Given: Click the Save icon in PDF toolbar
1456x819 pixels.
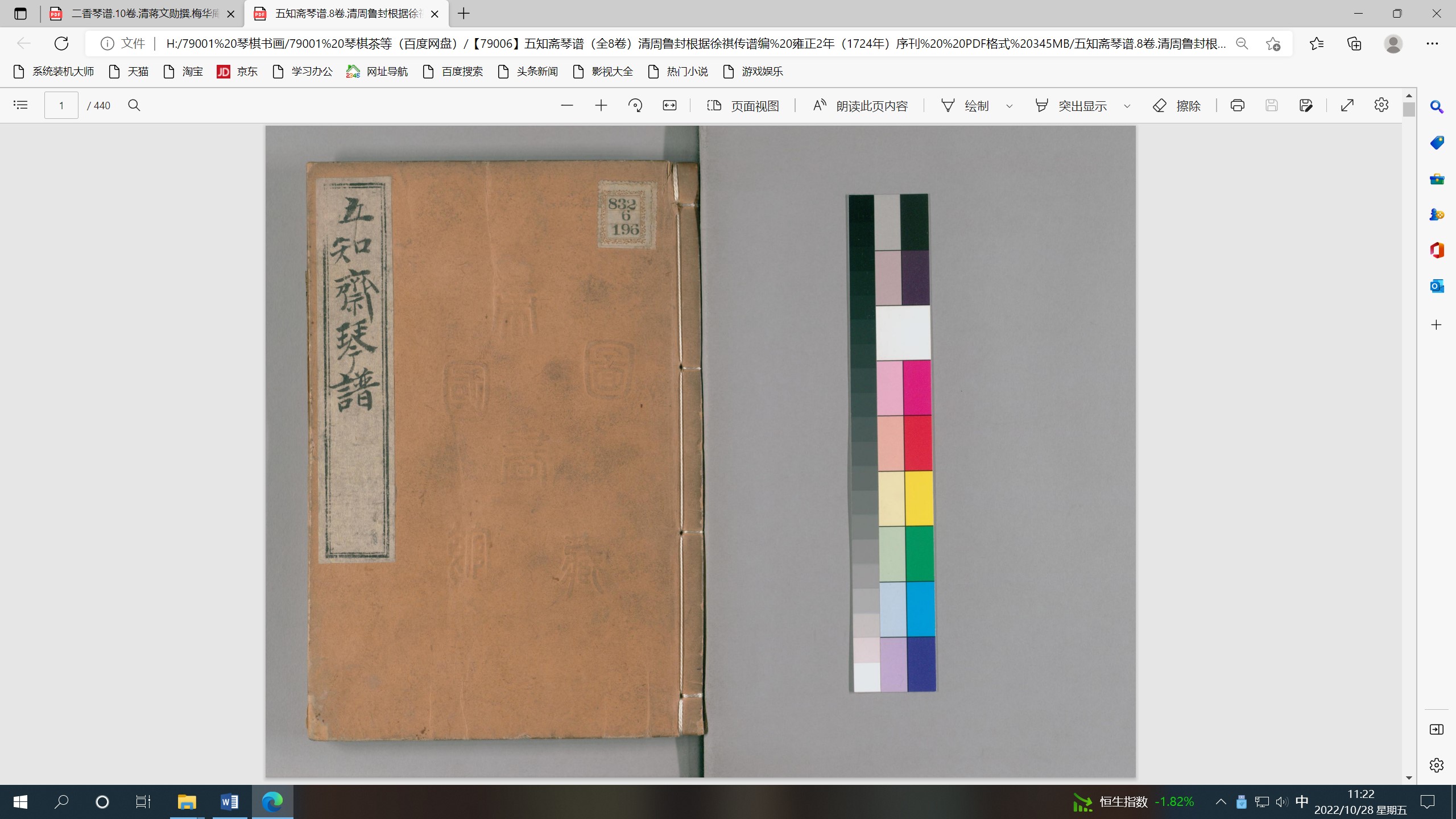Looking at the screenshot, I should [x=1272, y=105].
